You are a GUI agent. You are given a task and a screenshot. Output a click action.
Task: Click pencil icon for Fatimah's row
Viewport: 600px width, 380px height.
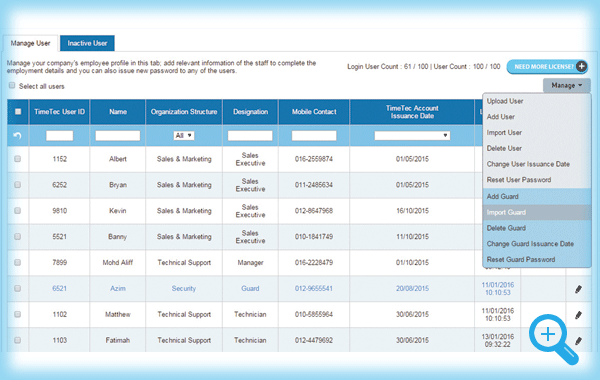[x=578, y=341]
